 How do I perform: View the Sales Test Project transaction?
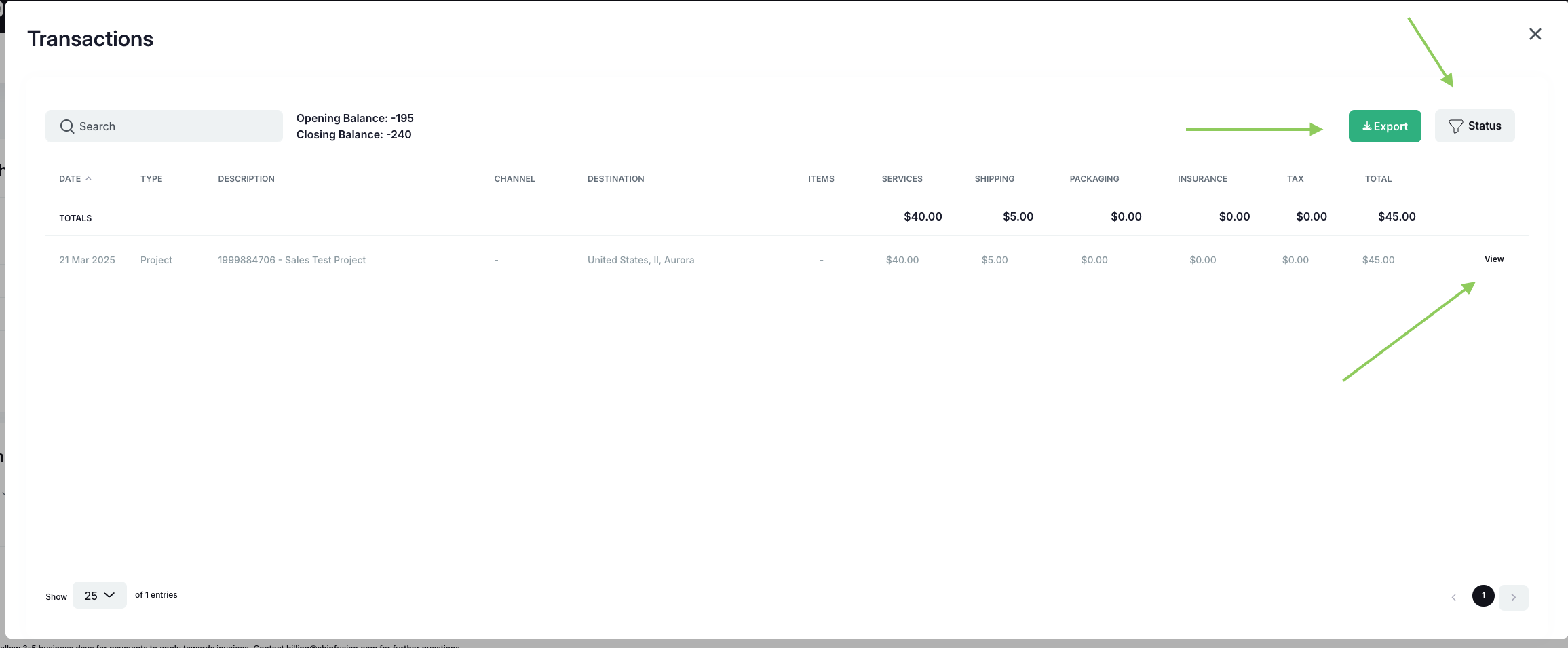pyautogui.click(x=1493, y=259)
